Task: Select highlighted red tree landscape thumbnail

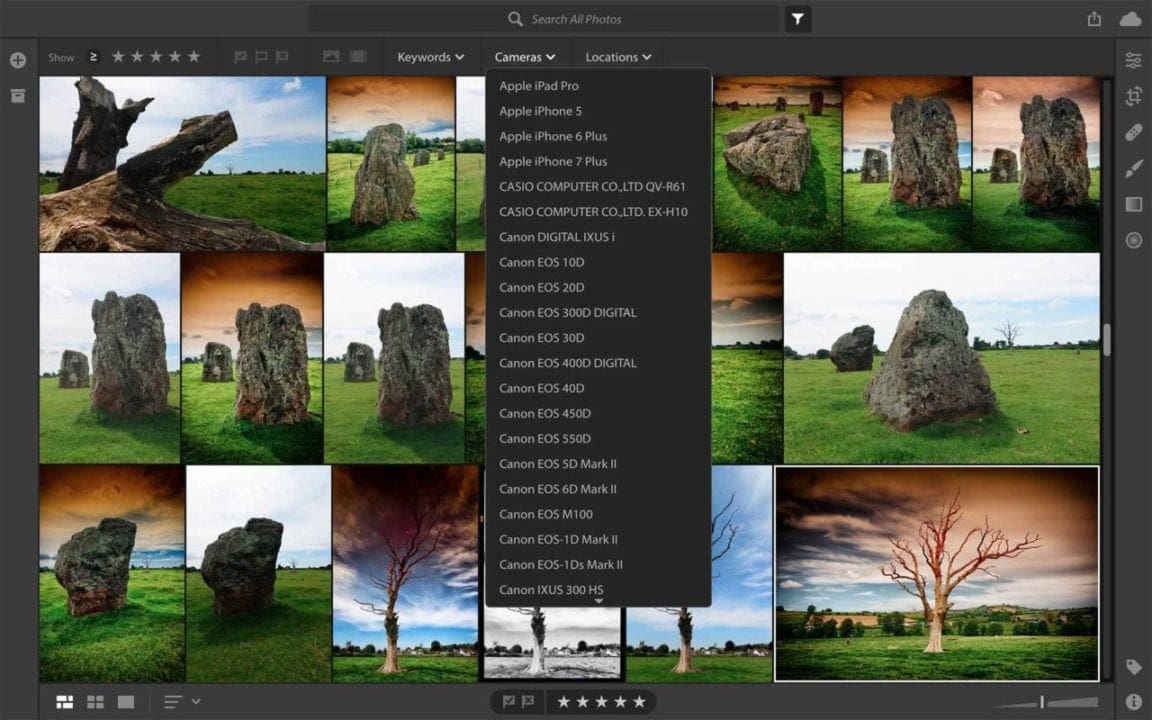Action: [937, 574]
